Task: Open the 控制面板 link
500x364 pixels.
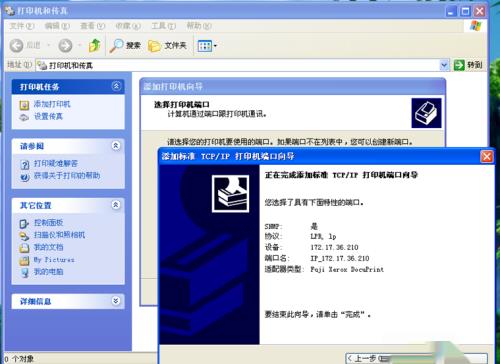Action: tap(48, 223)
